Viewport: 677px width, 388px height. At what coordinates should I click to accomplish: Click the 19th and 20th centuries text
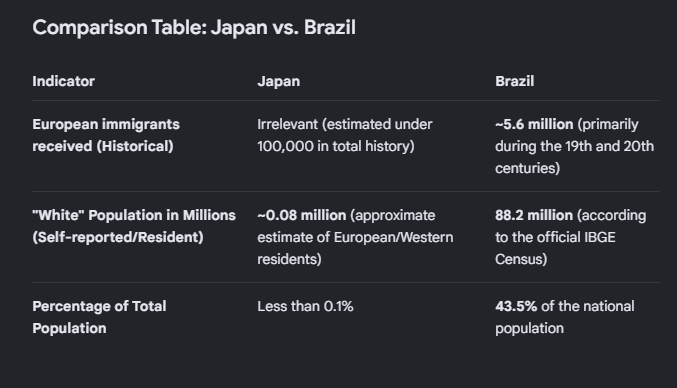point(574,157)
